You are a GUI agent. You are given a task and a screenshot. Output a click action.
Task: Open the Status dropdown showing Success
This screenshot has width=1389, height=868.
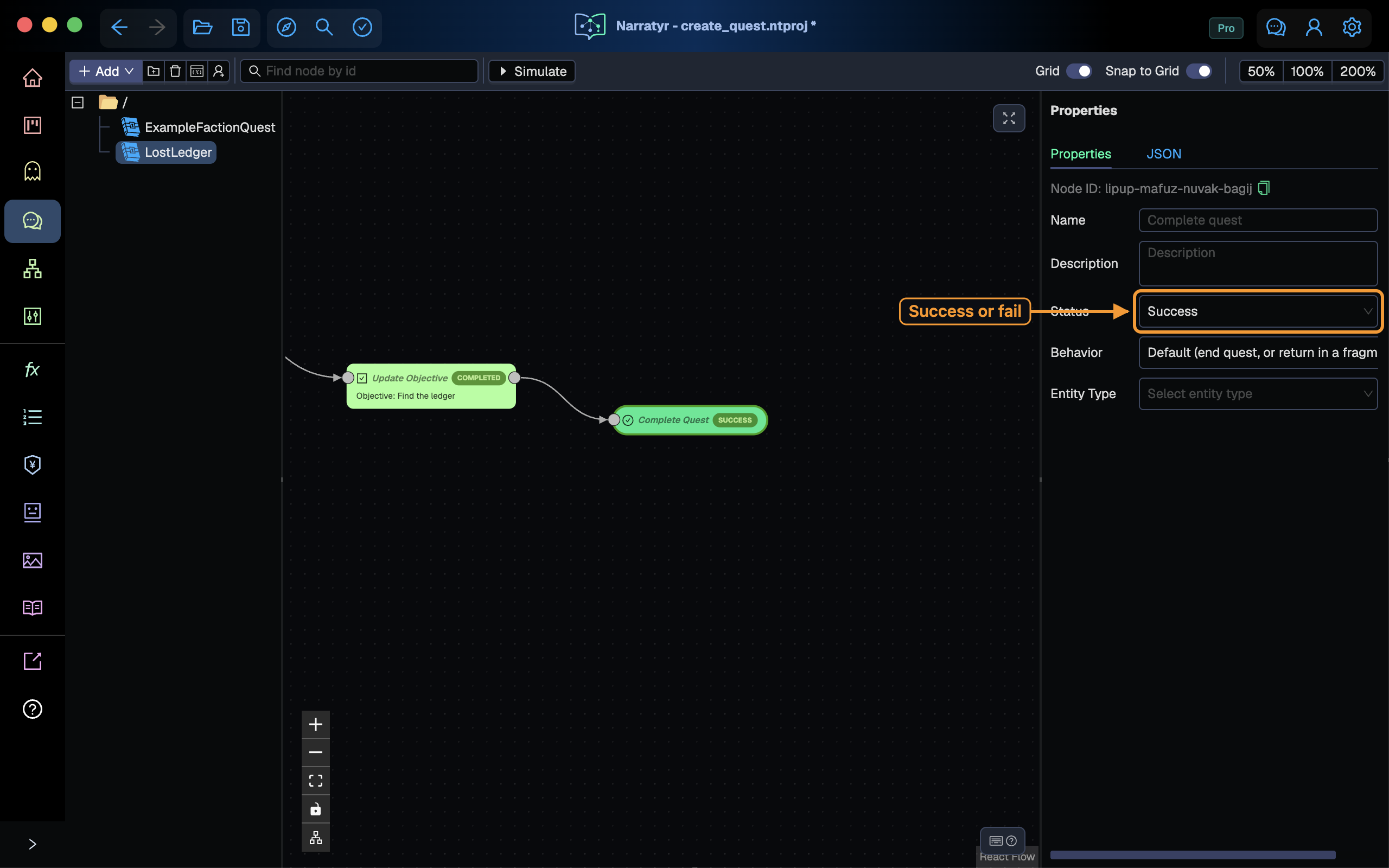[1258, 311]
